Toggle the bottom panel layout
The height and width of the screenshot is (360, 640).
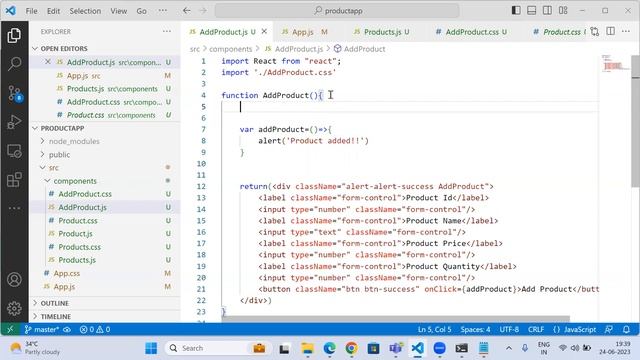(531, 11)
